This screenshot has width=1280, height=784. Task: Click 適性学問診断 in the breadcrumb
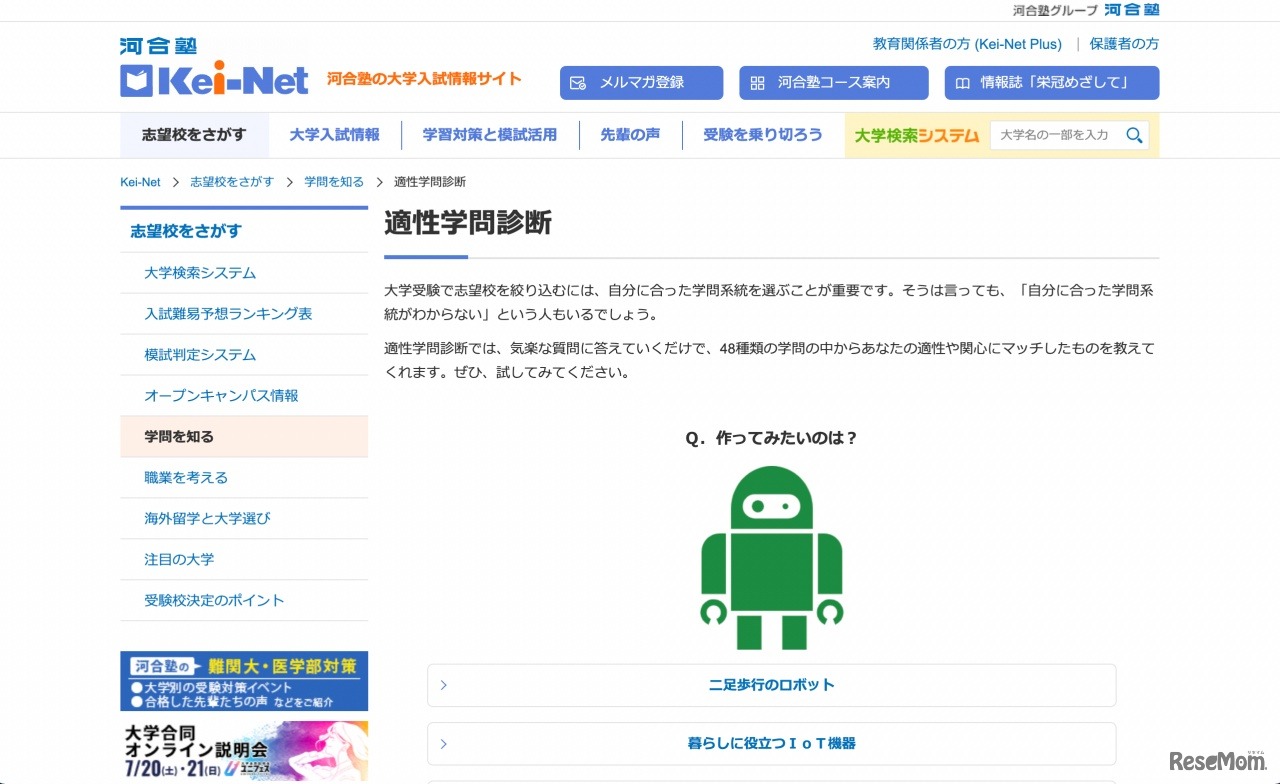pos(430,182)
